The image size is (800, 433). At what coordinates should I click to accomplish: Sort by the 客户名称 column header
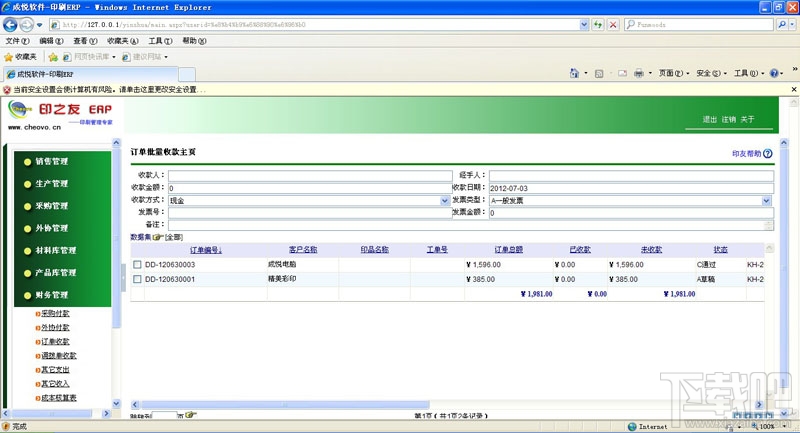point(303,250)
